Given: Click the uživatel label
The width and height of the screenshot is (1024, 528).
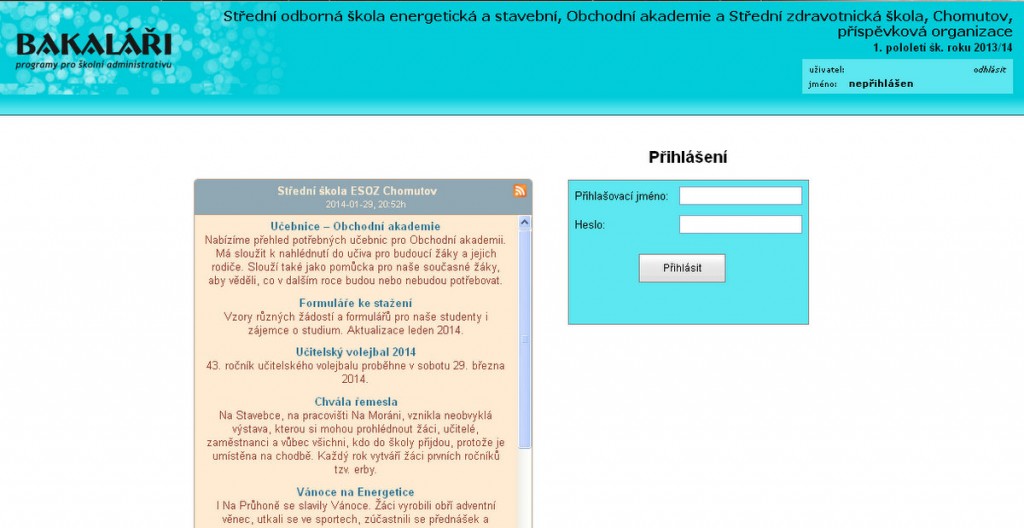Looking at the screenshot, I should click(x=826, y=70).
